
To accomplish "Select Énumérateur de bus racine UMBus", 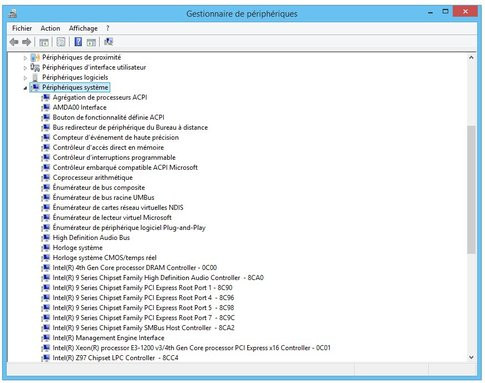I will click(103, 197).
